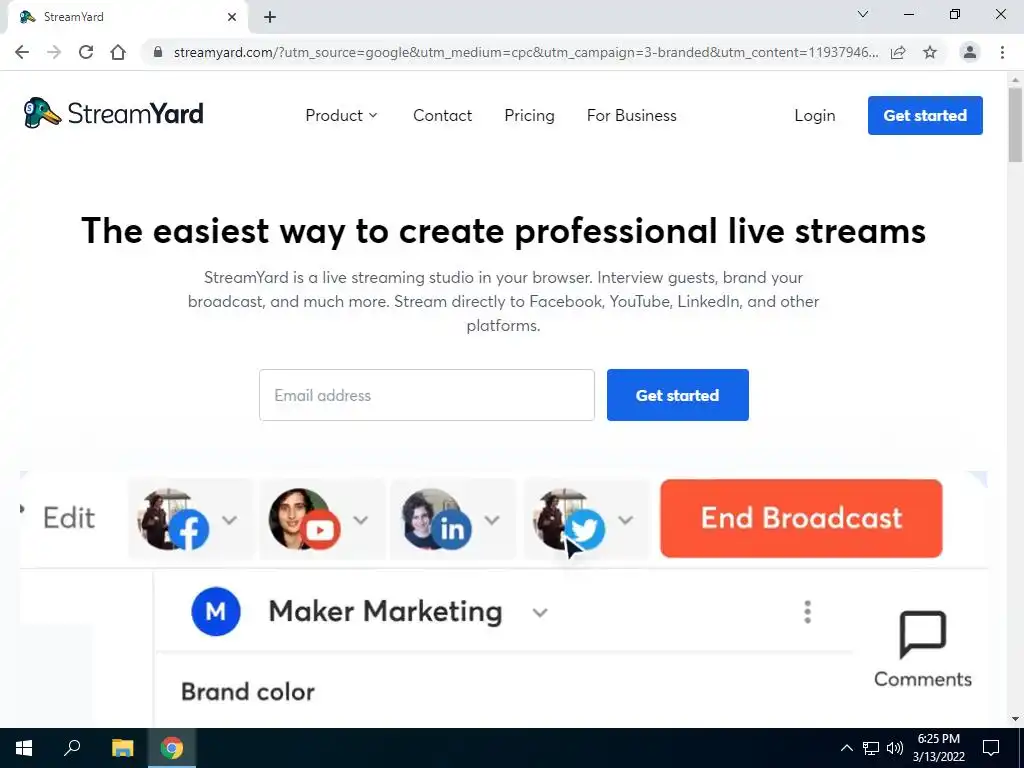
Task: Click the scrollbar down arrow
Action: coord(1015,719)
